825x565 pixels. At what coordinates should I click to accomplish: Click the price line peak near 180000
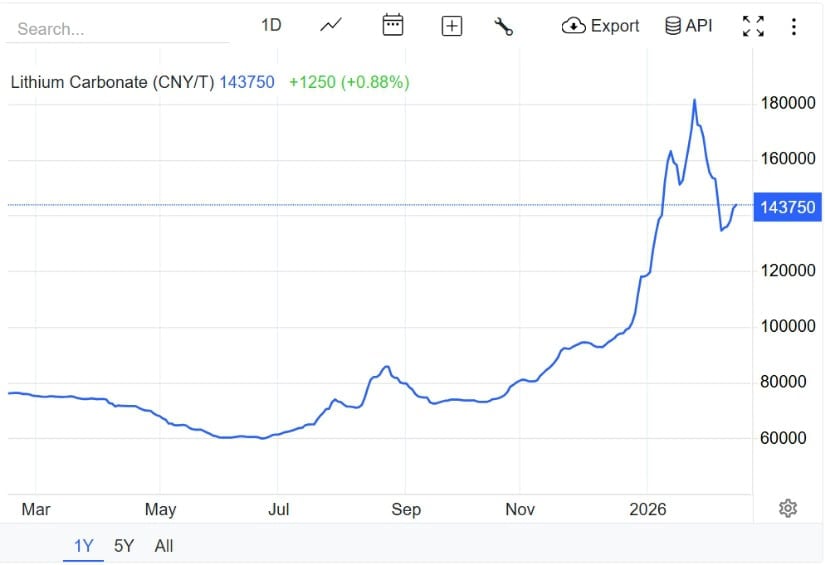(x=694, y=100)
